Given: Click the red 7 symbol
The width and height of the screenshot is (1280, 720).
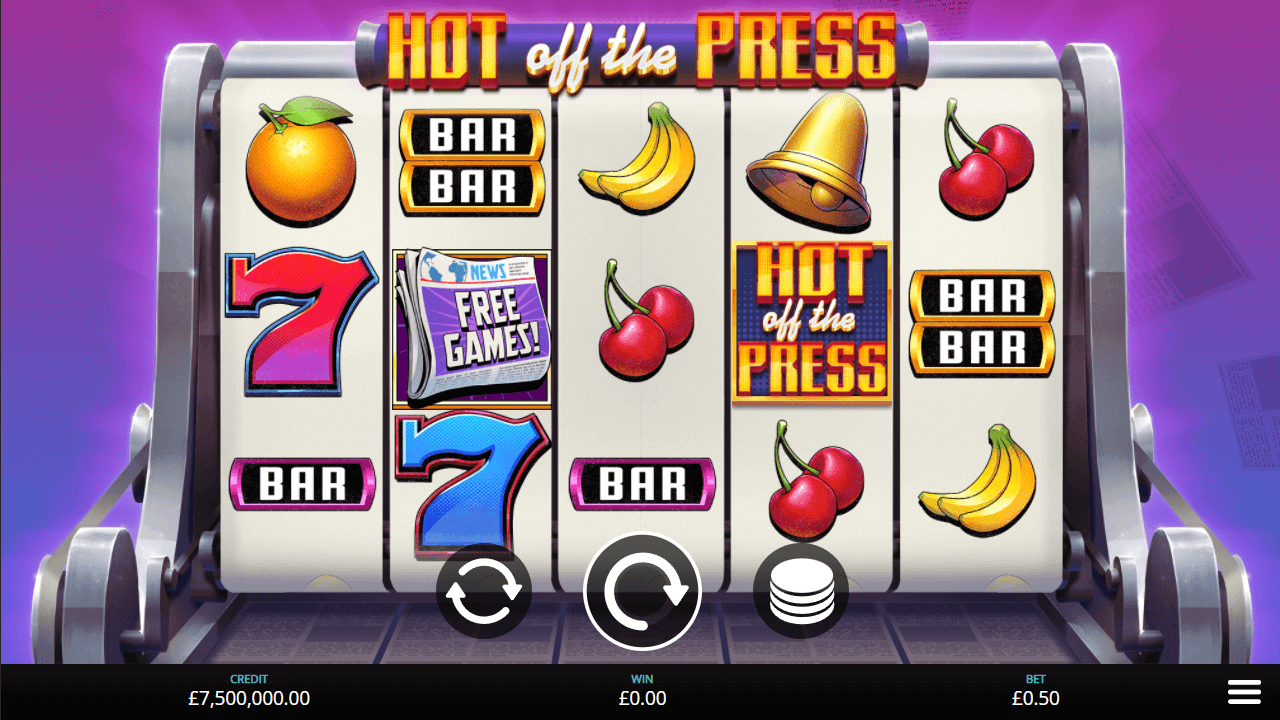Looking at the screenshot, I should [301, 321].
